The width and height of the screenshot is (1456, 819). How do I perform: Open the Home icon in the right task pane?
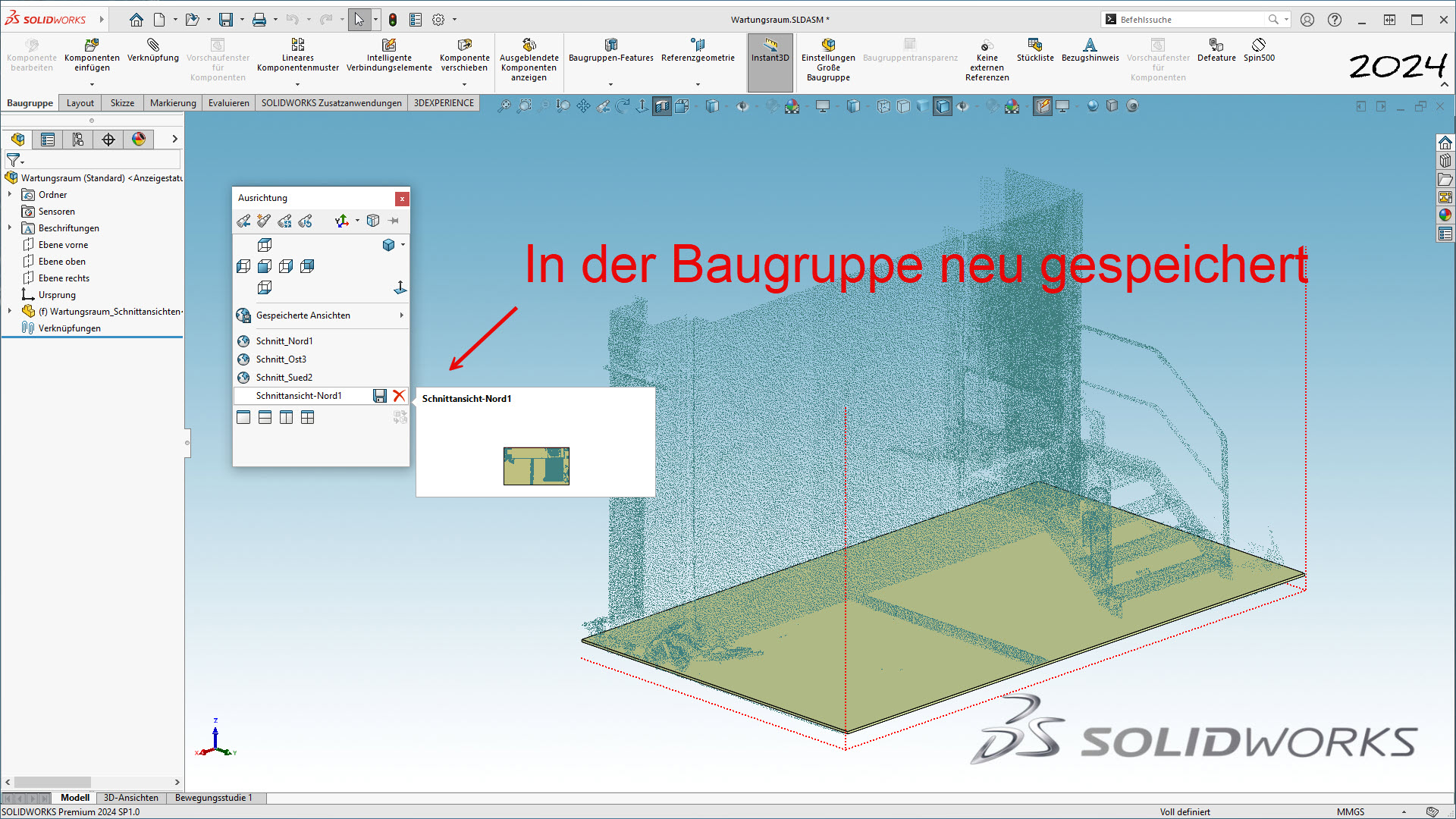coord(1445,143)
